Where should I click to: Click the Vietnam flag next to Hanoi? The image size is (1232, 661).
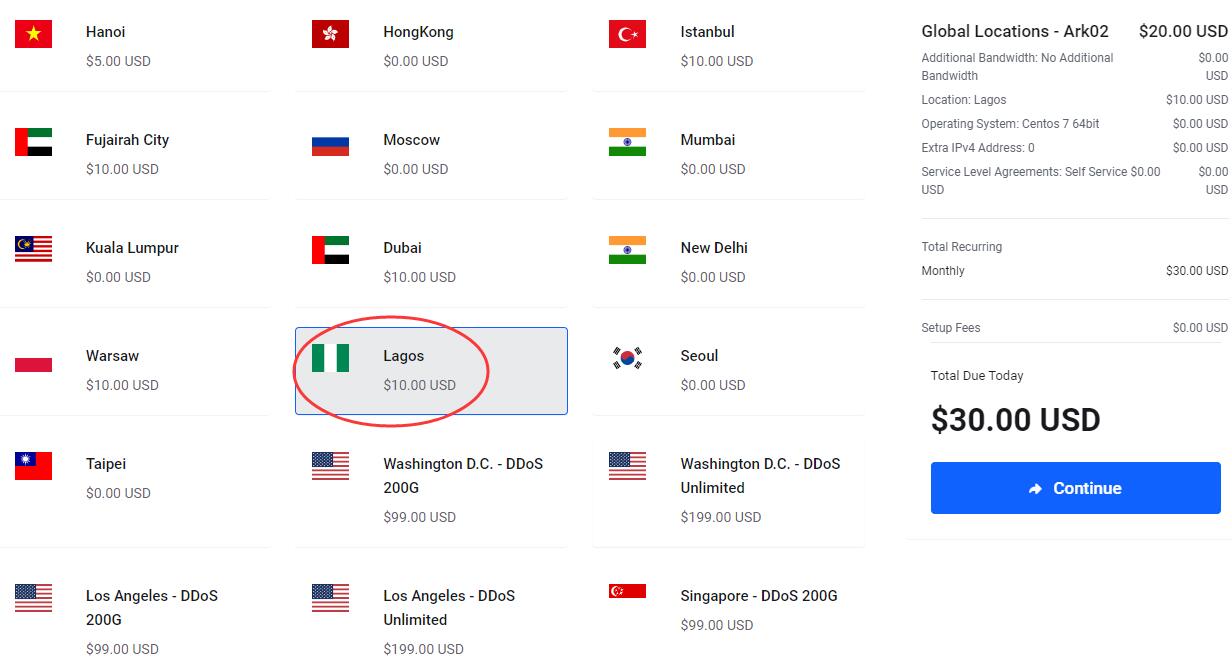coord(33,34)
